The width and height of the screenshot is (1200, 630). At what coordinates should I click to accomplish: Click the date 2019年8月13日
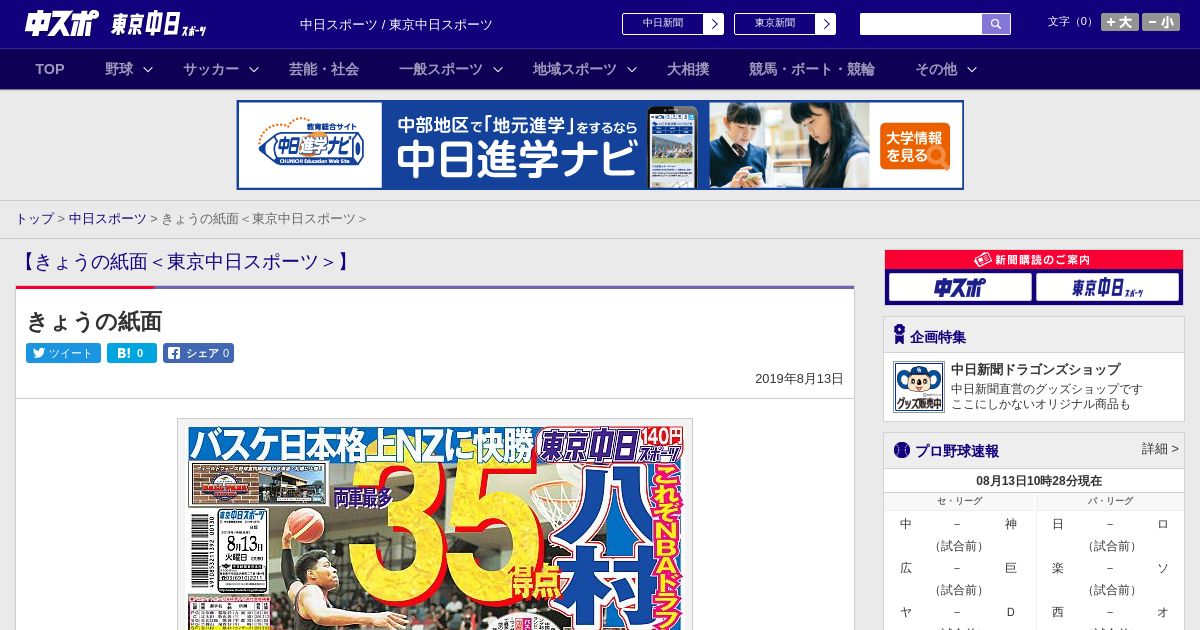point(799,379)
